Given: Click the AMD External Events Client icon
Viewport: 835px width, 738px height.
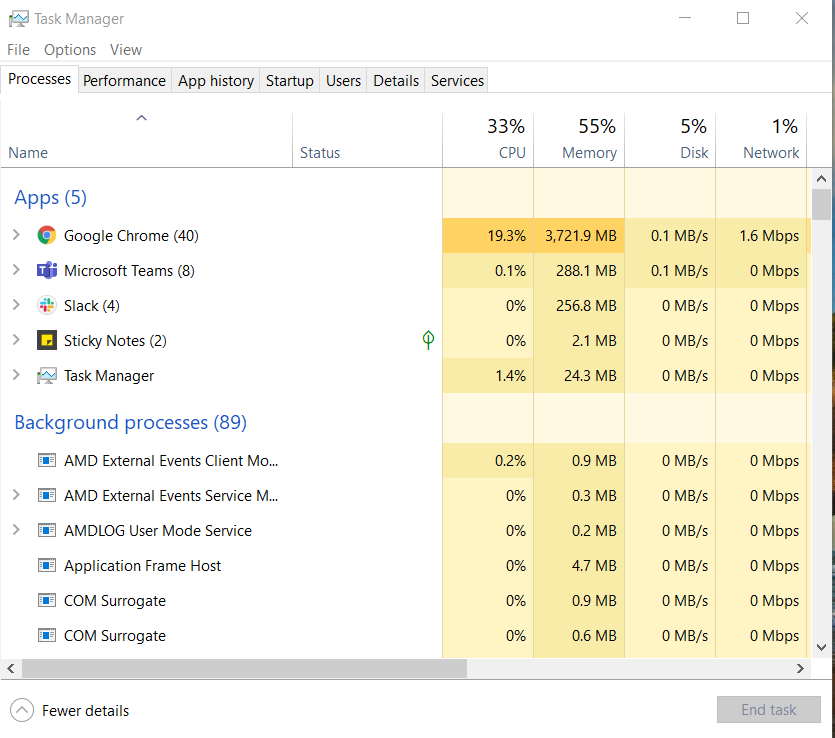Looking at the screenshot, I should pyautogui.click(x=47, y=460).
